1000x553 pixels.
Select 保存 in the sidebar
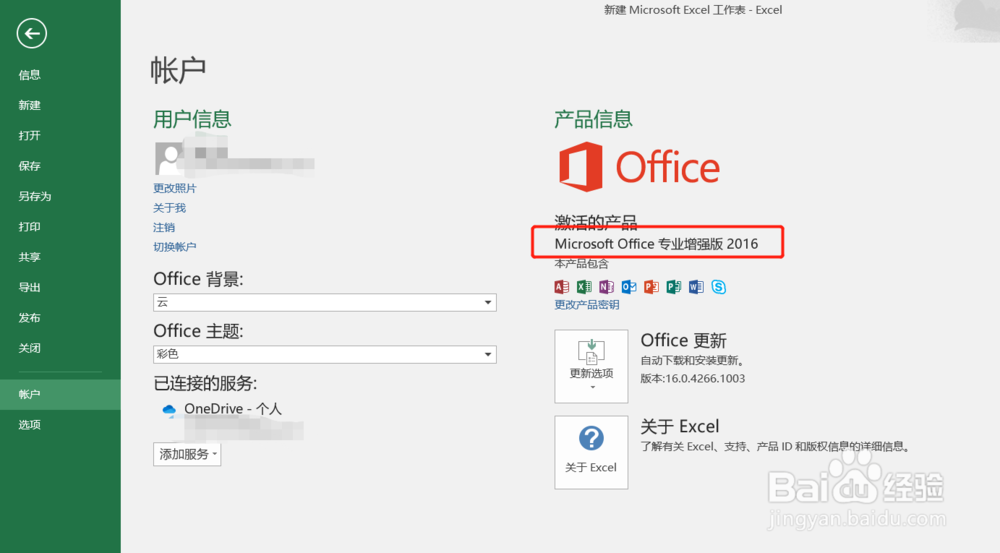[29, 166]
